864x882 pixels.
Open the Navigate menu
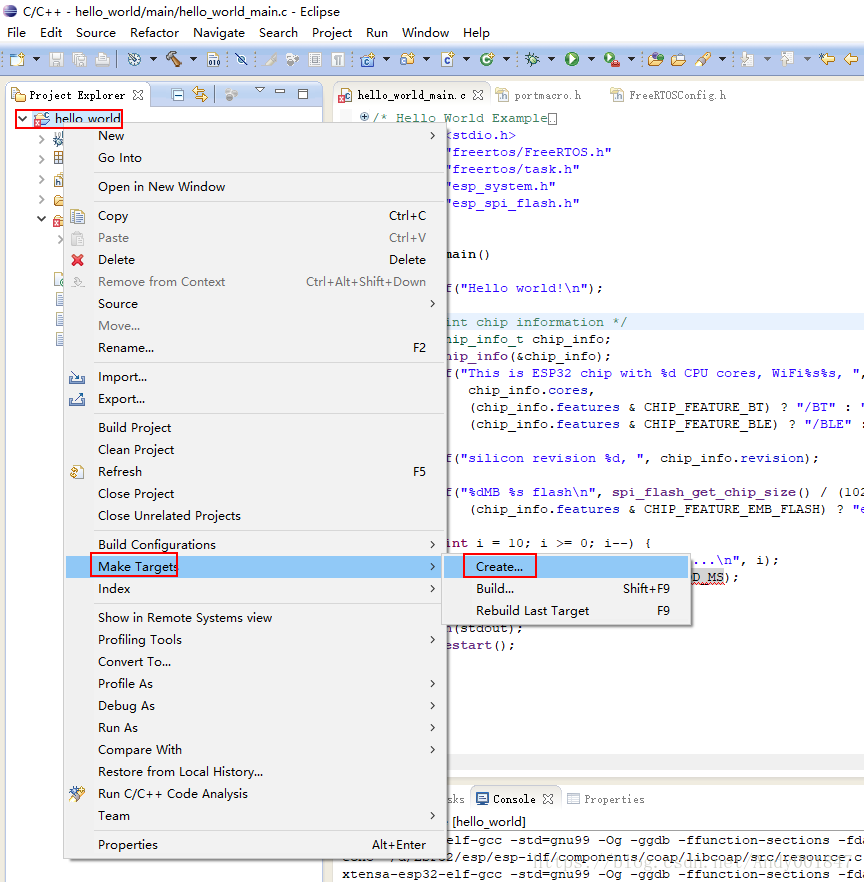coord(219,33)
